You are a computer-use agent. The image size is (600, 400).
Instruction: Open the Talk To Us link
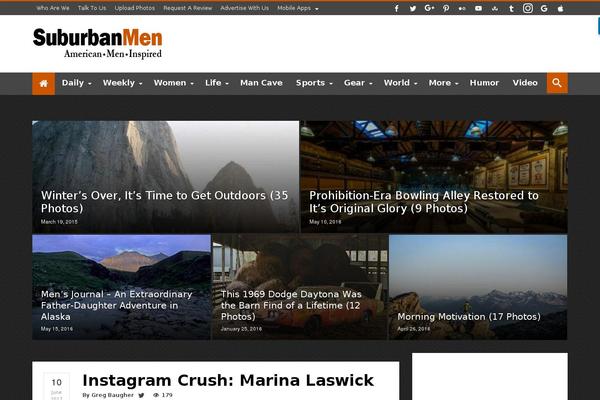tap(92, 8)
